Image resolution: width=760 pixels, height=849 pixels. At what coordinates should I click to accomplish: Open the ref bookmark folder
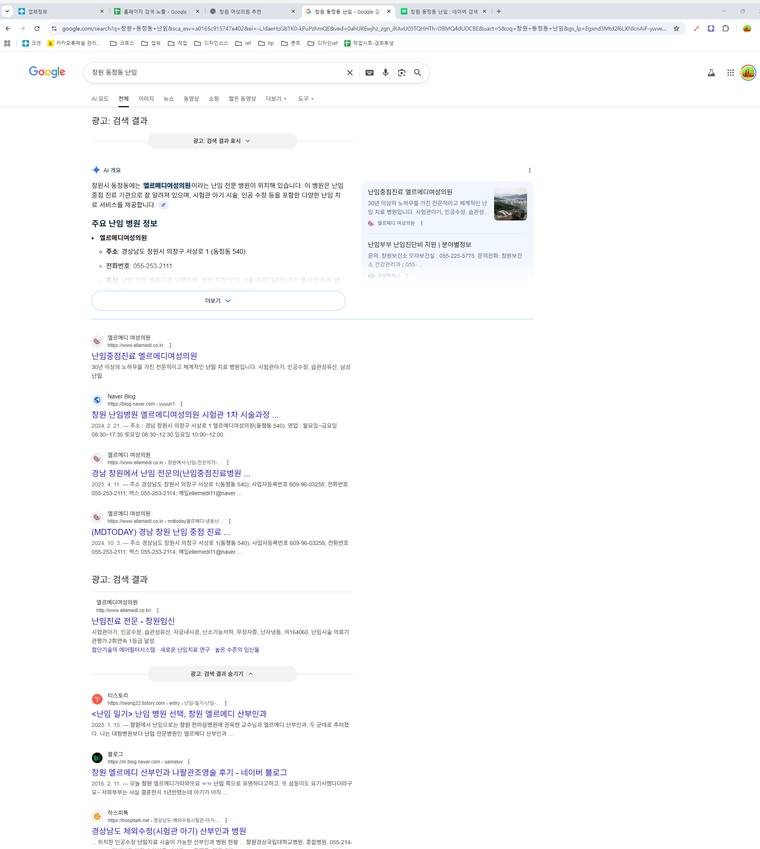243,43
